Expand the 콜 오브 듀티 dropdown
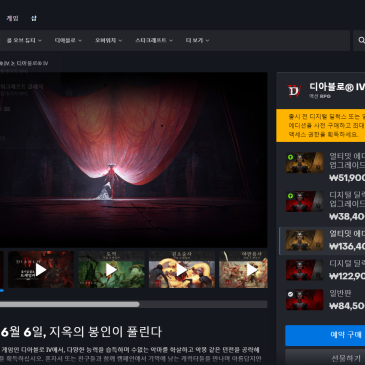Image resolution: width=365 pixels, height=365 pixels. tap(24, 40)
